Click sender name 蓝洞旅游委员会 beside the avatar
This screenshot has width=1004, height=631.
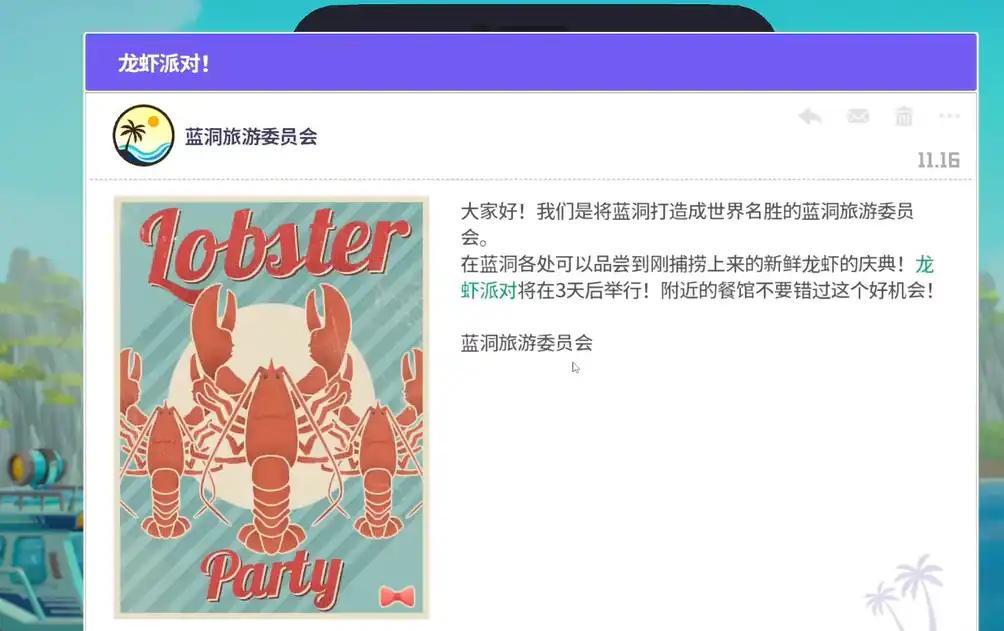(x=251, y=136)
